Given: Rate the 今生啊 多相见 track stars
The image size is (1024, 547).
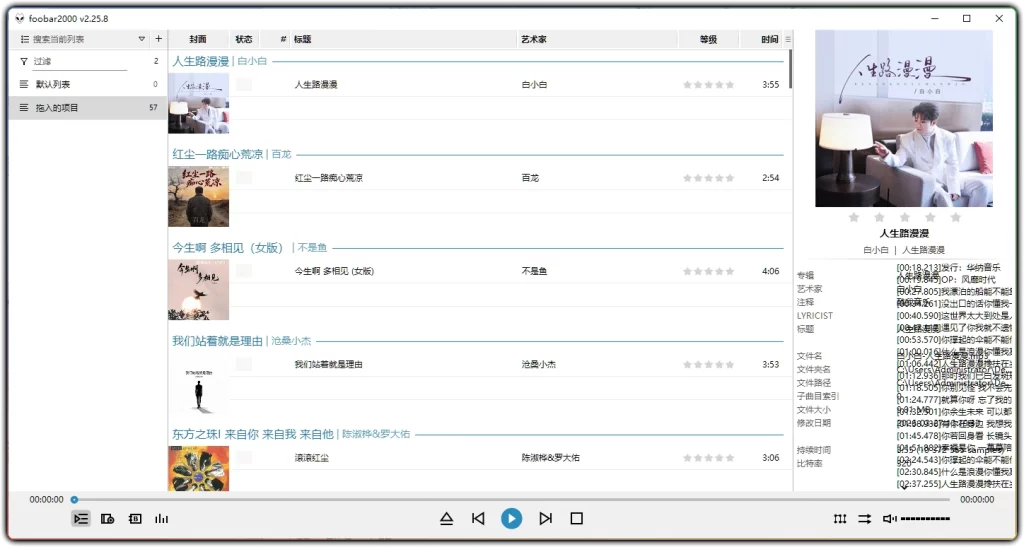Looking at the screenshot, I should [x=709, y=271].
